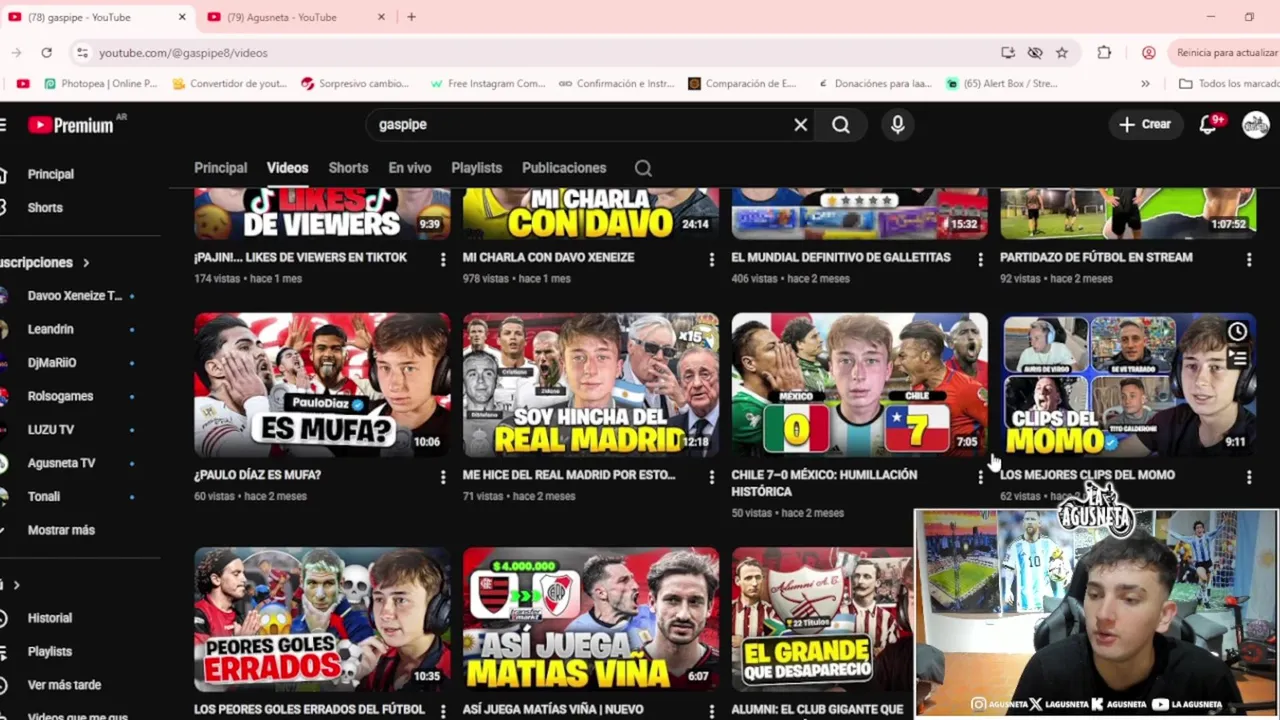This screenshot has width=1280, height=720.
Task: Clear the search box with the X icon
Action: [800, 125]
